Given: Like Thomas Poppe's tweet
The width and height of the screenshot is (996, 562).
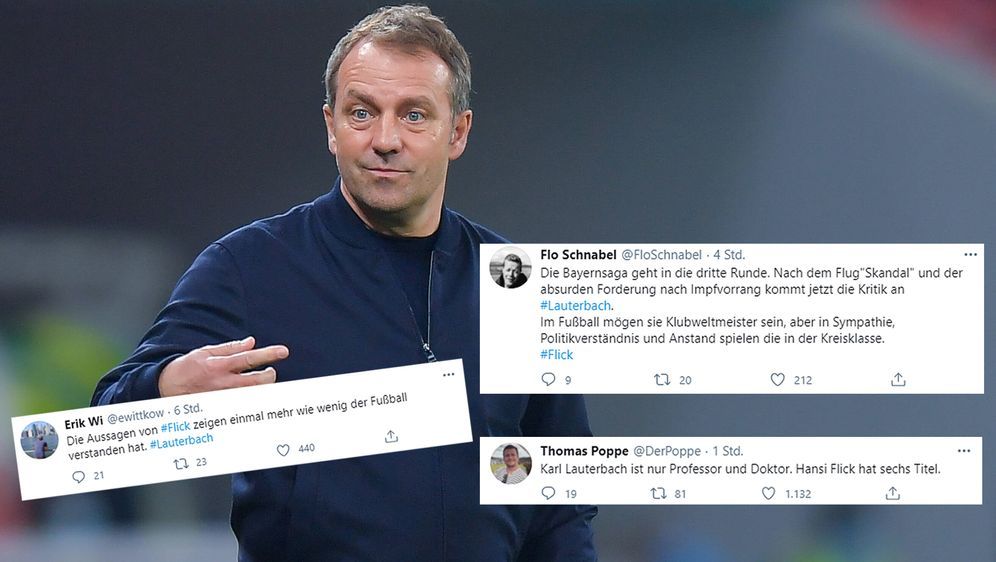Looking at the screenshot, I should pos(769,493).
